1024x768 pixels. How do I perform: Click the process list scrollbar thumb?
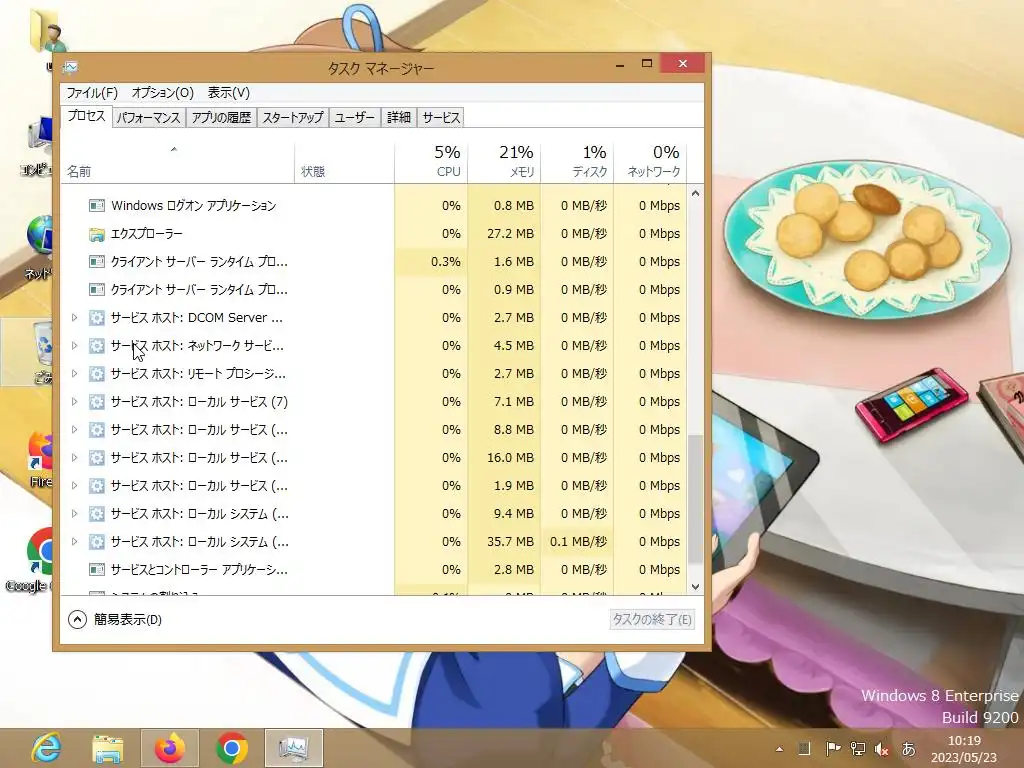click(x=696, y=500)
